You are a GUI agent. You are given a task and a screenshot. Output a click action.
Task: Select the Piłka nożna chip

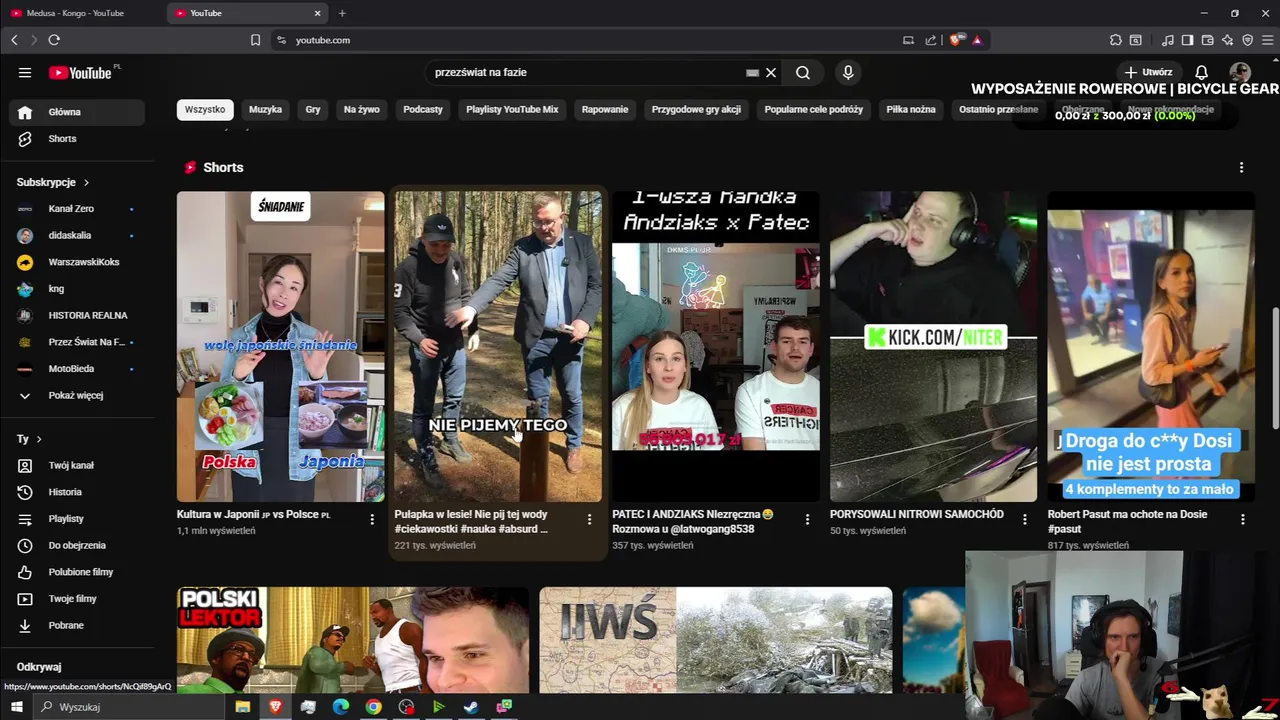pos(911,109)
